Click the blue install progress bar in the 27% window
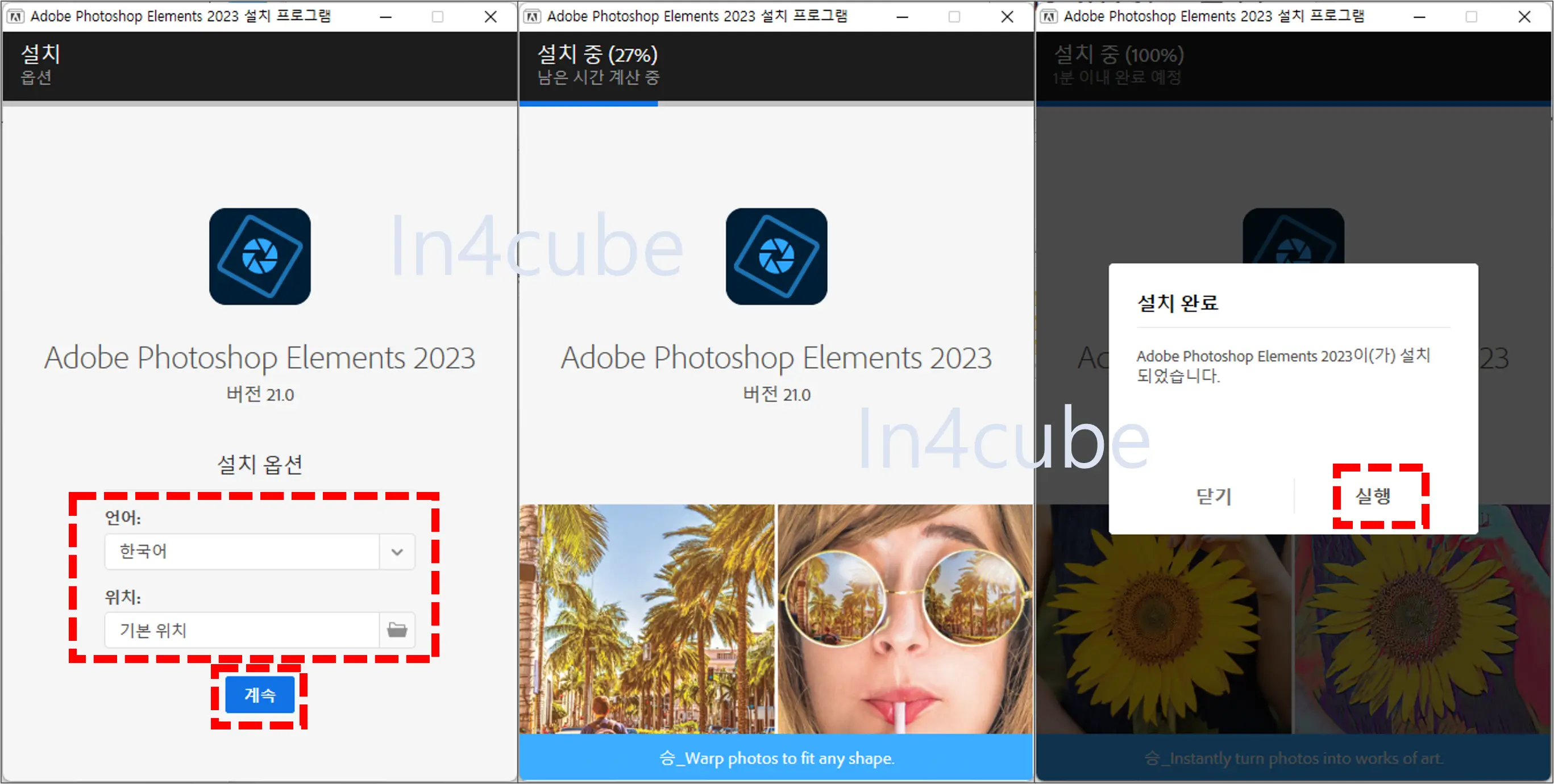This screenshot has height=784, width=1554. (x=589, y=104)
